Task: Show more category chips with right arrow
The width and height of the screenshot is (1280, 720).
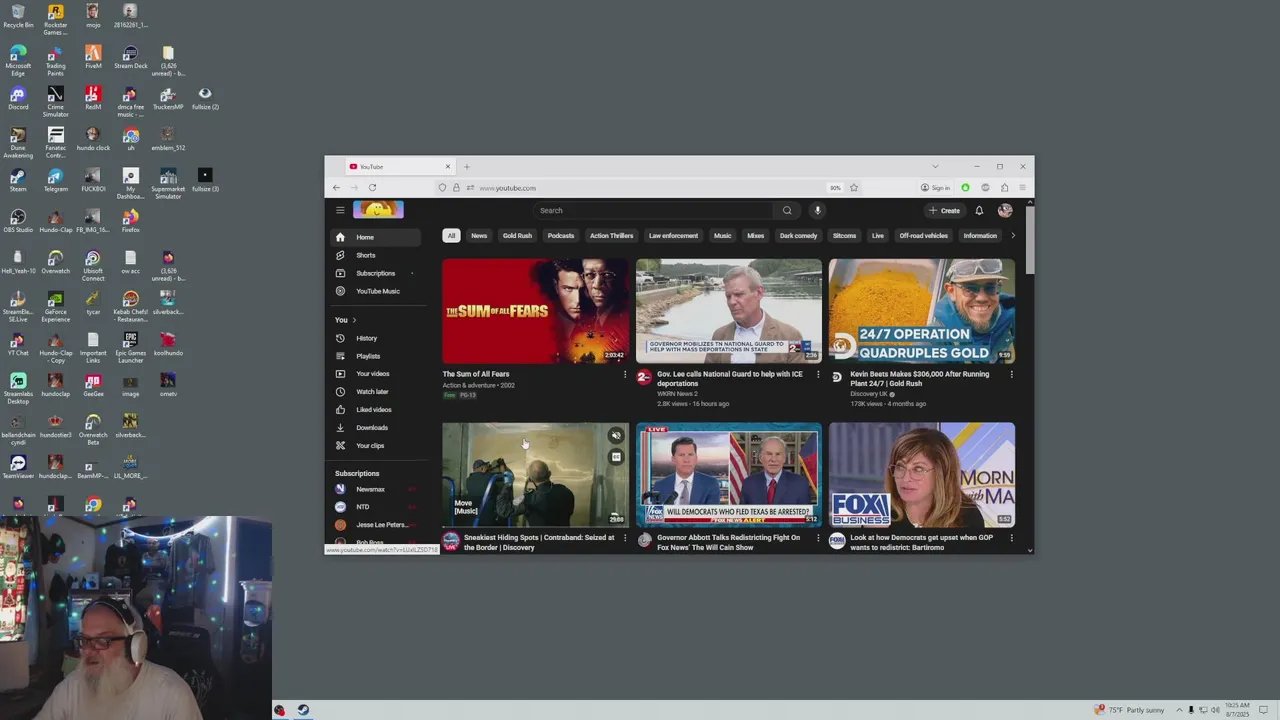Action: click(x=1012, y=236)
